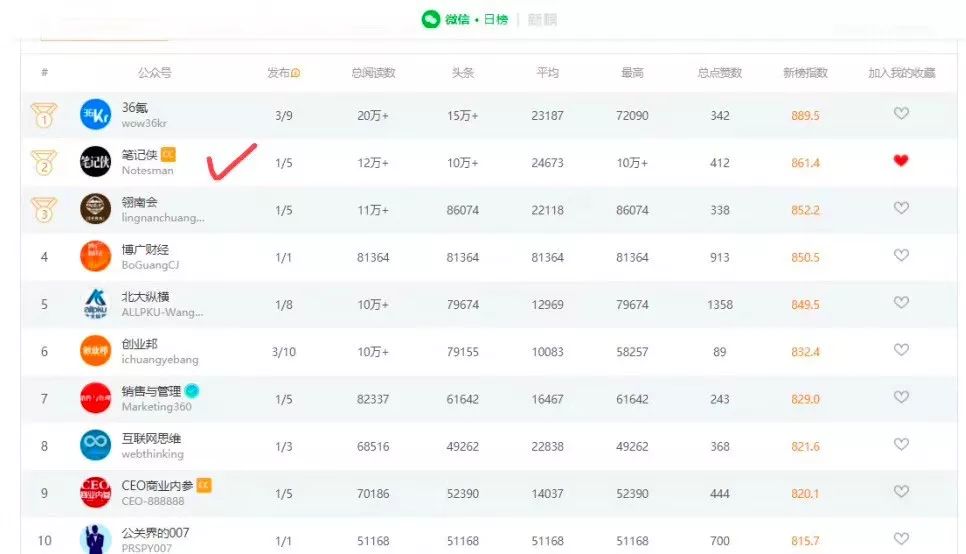Open the 公关界的007 account name link
Screen dimensions: 966x554
(155, 532)
